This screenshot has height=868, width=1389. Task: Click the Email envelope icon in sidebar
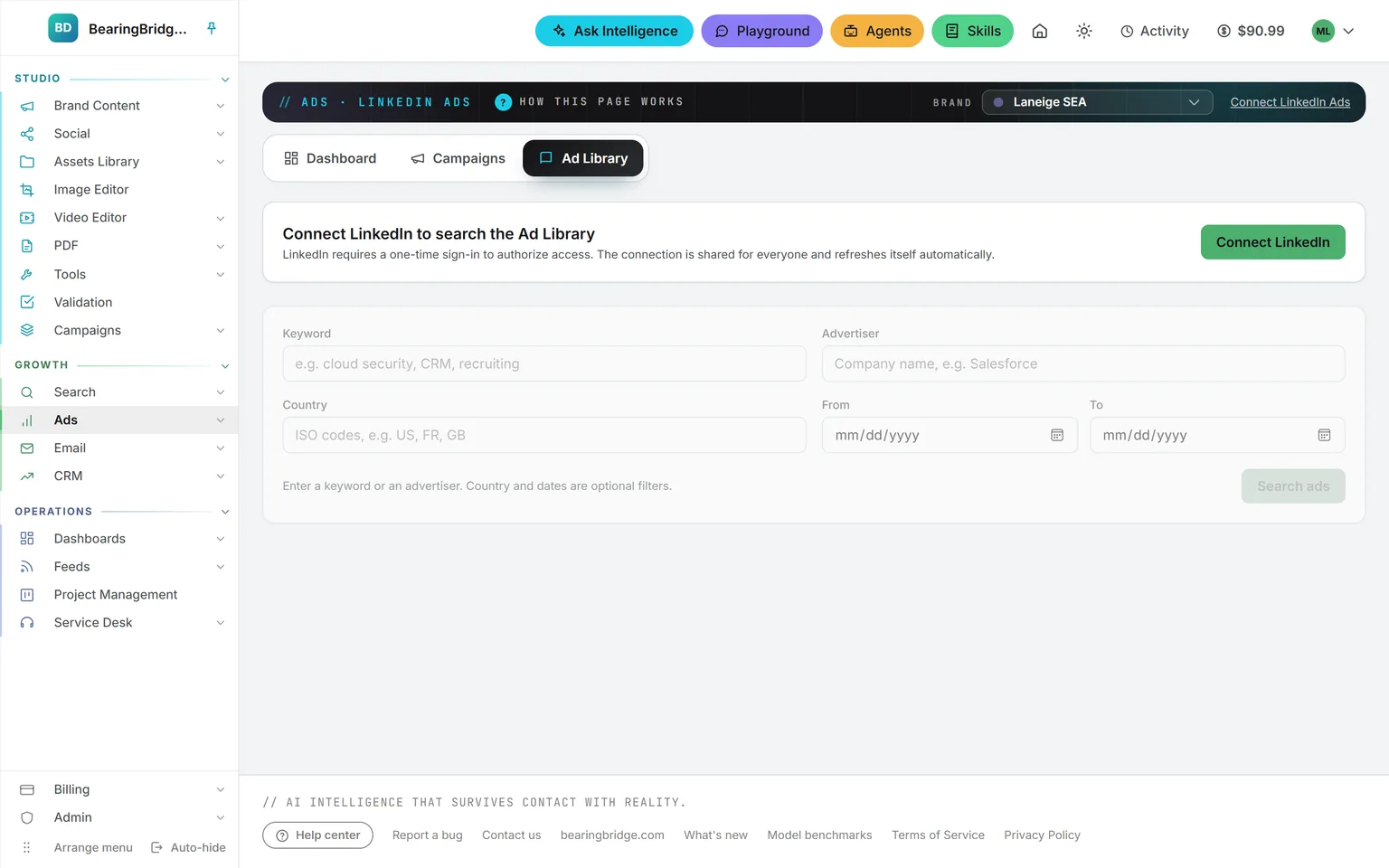(27, 448)
